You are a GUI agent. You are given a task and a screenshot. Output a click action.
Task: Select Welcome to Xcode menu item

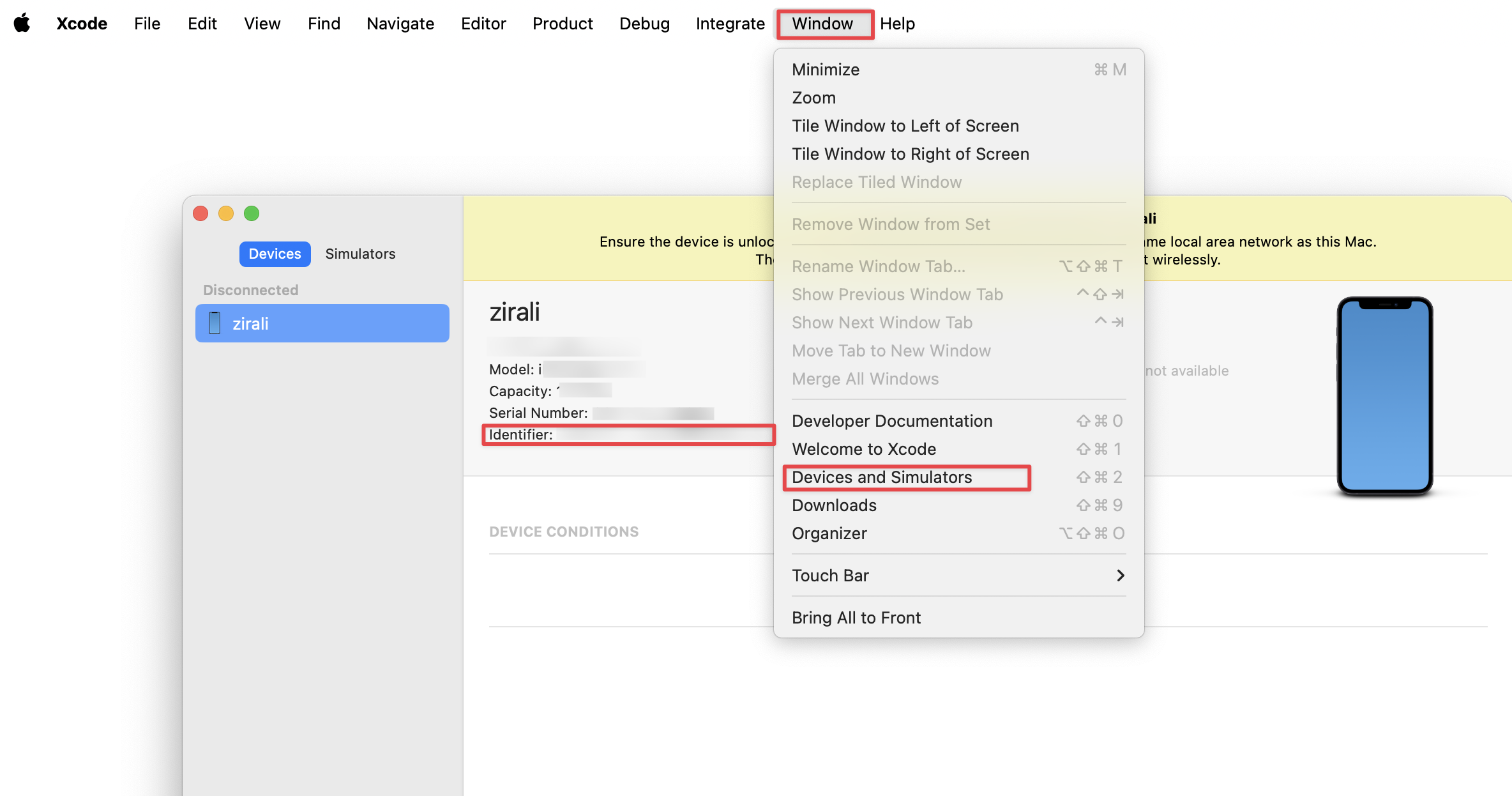(958, 449)
